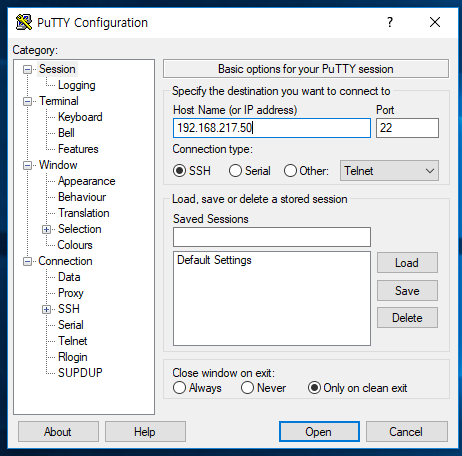The height and width of the screenshot is (456, 462).
Task: Click the Open button to connect
Action: tap(319, 432)
